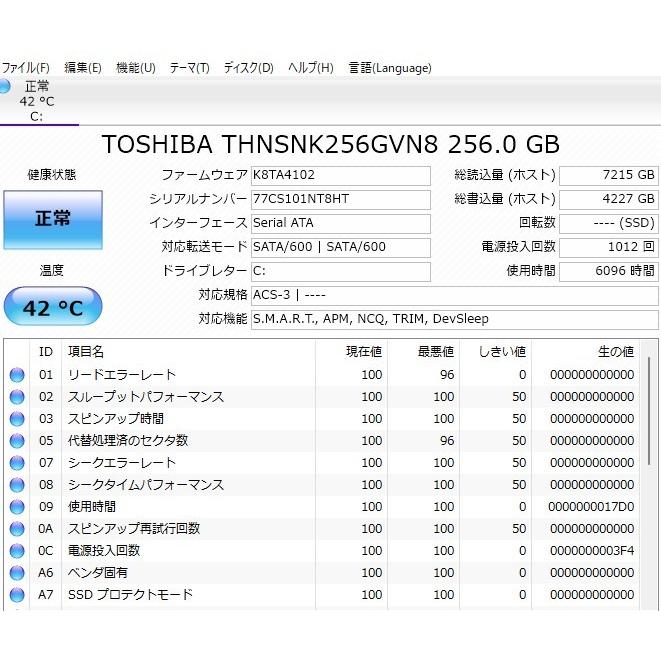The height and width of the screenshot is (661, 661).
Task: Click status icon for 0C 電源投入回数
Action: coord(17,551)
